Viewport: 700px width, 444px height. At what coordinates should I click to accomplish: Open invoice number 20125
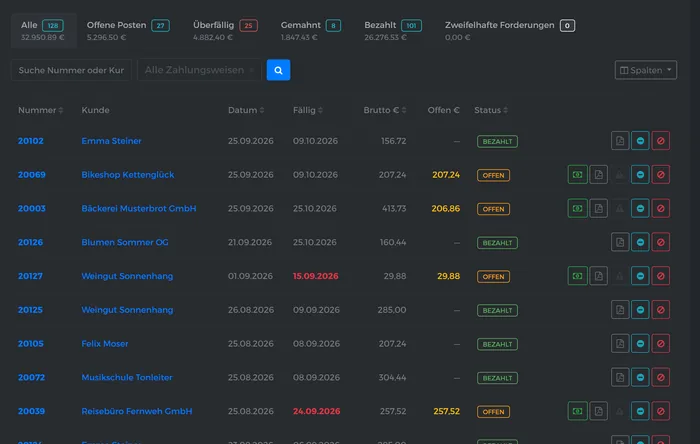tap(30, 310)
